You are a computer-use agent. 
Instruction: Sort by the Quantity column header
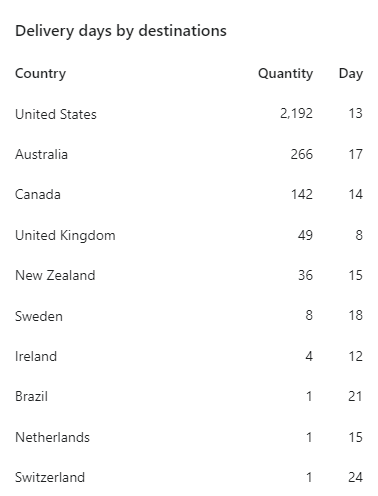(285, 73)
